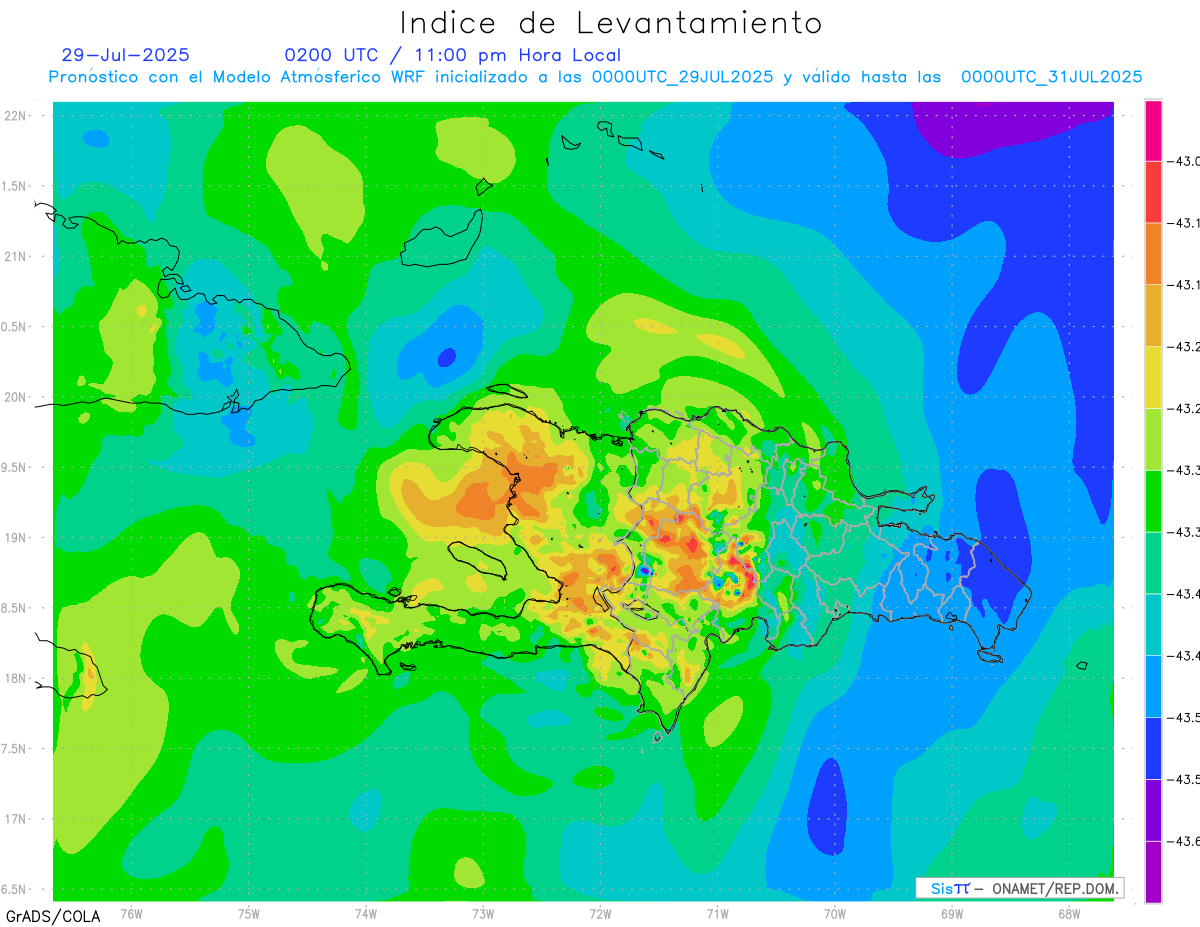Pick the pure bright green legend band
Screen dimensions: 1200x927
pyautogui.click(x=1153, y=501)
